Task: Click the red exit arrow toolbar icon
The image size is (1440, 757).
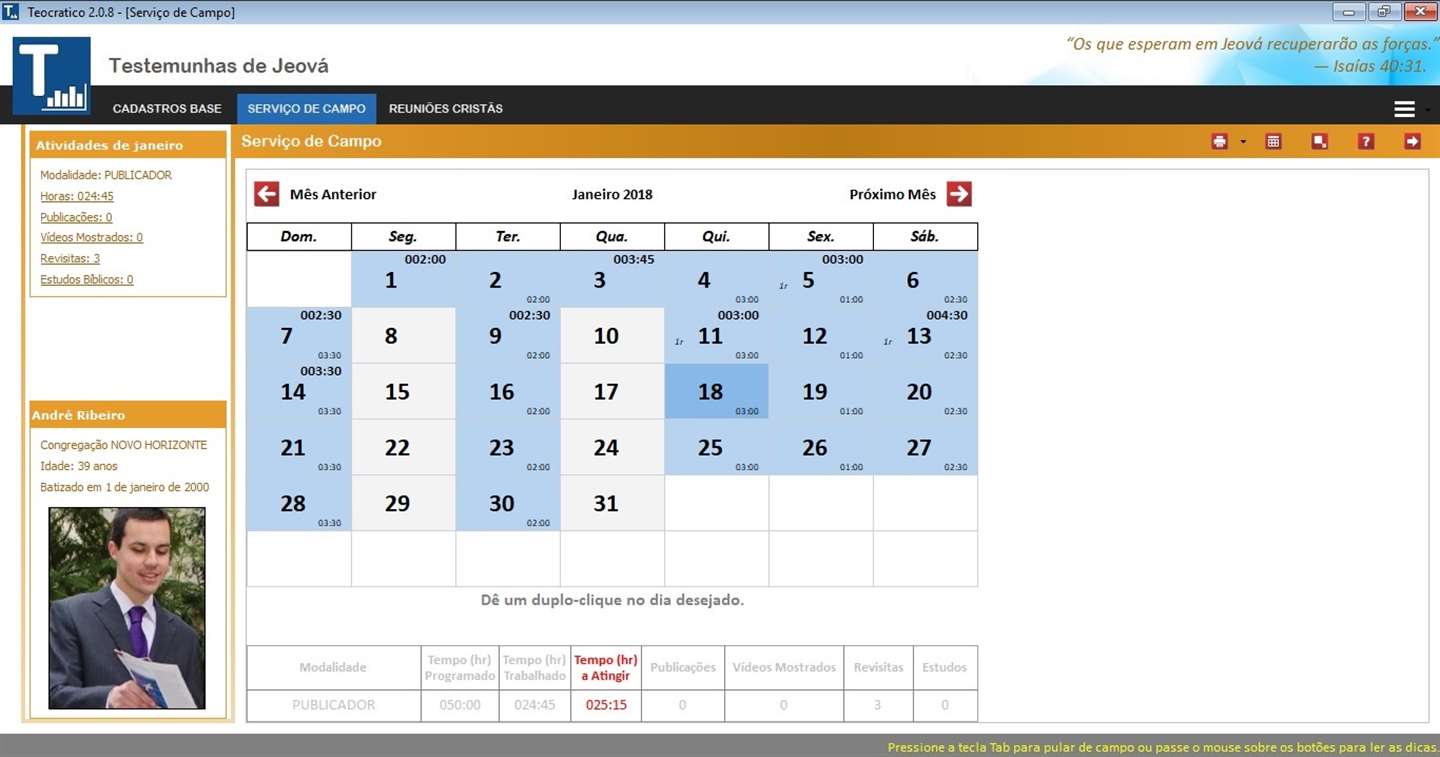Action: [x=1412, y=142]
